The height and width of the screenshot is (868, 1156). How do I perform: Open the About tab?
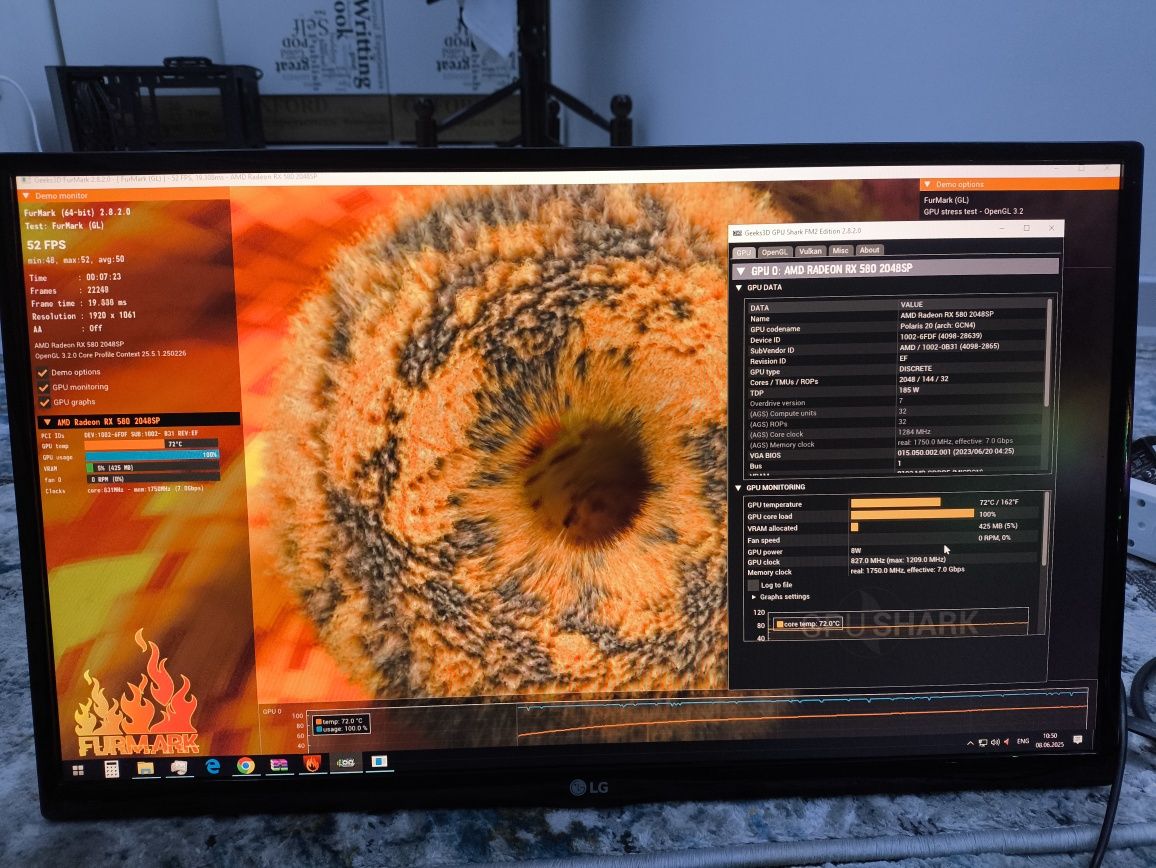click(869, 250)
